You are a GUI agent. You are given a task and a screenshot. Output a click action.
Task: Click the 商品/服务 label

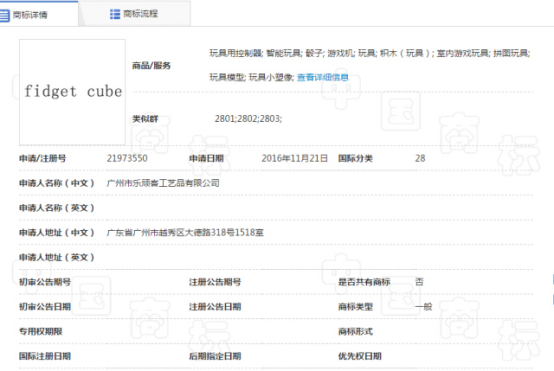(x=151, y=65)
